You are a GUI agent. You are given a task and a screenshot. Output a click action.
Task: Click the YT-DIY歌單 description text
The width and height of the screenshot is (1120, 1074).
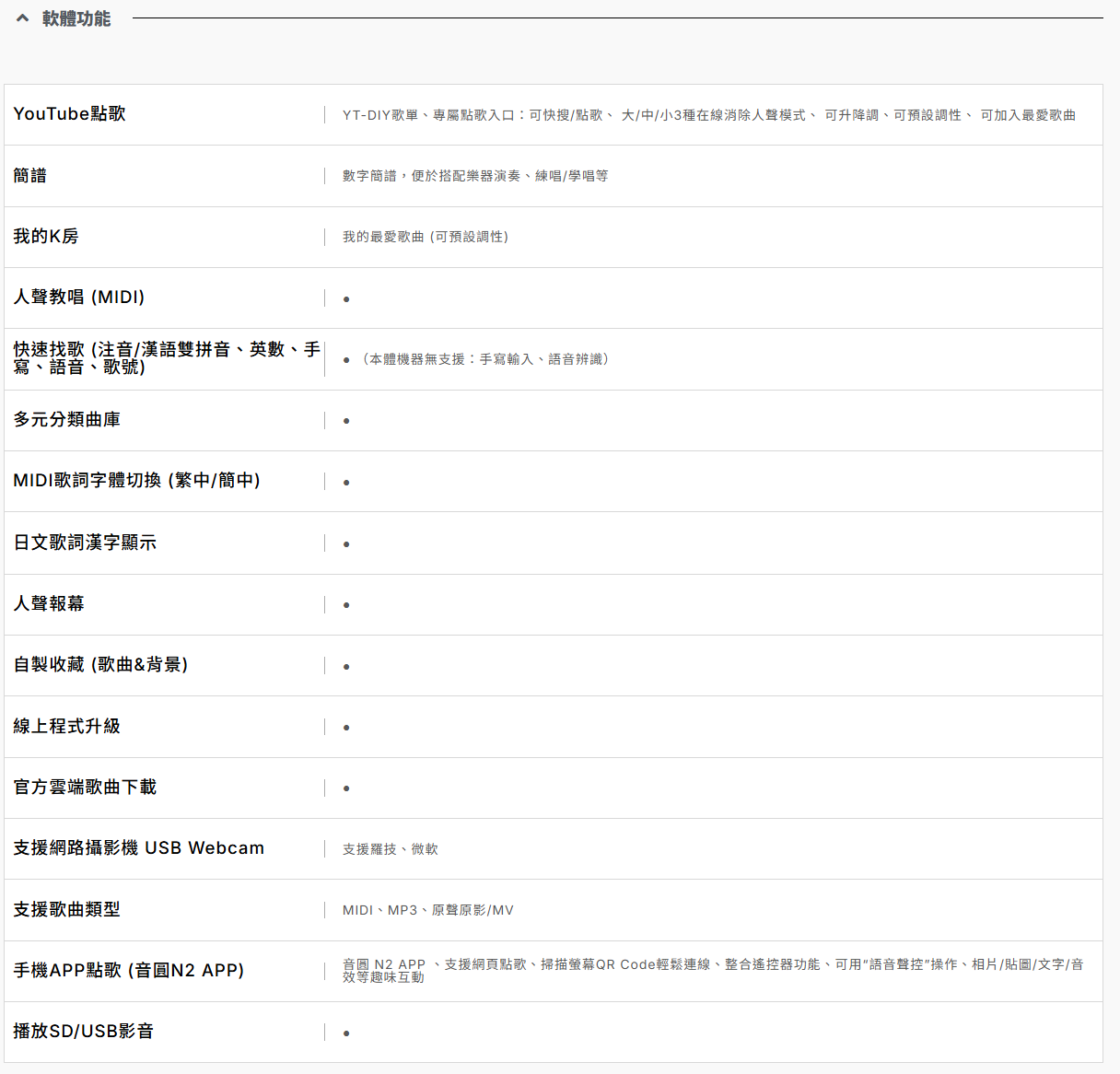(x=707, y=115)
